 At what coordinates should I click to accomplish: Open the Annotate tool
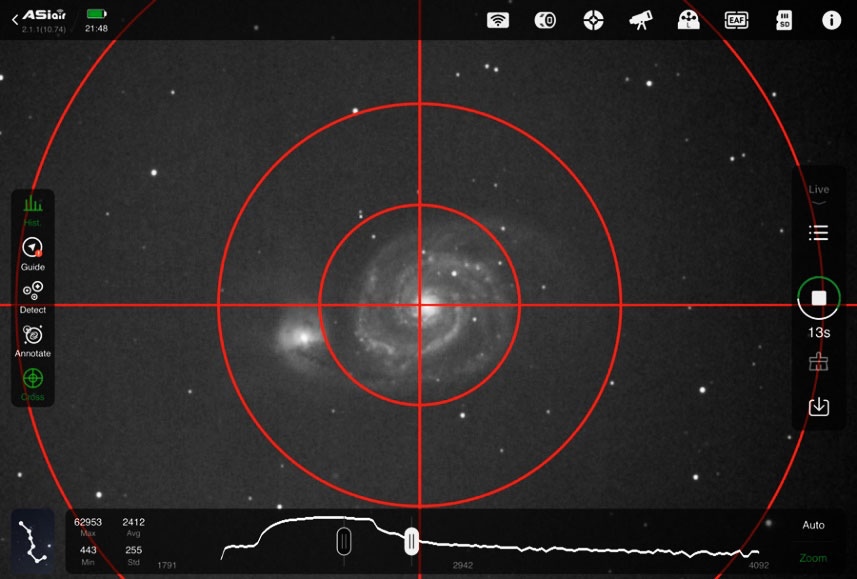[x=32, y=342]
